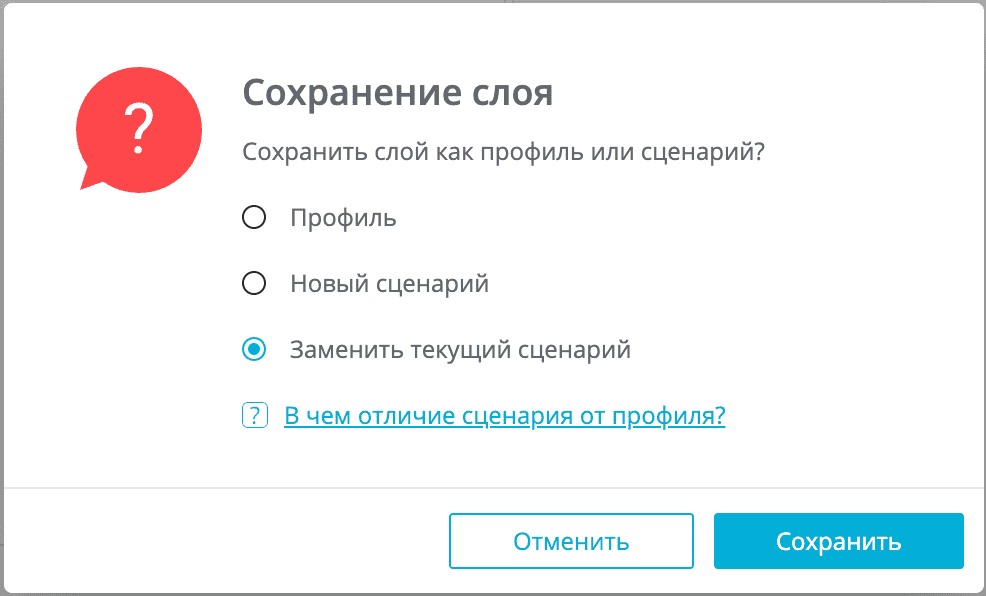986x596 pixels.
Task: Click the small boxed question mark help icon
Action: pyautogui.click(x=255, y=416)
